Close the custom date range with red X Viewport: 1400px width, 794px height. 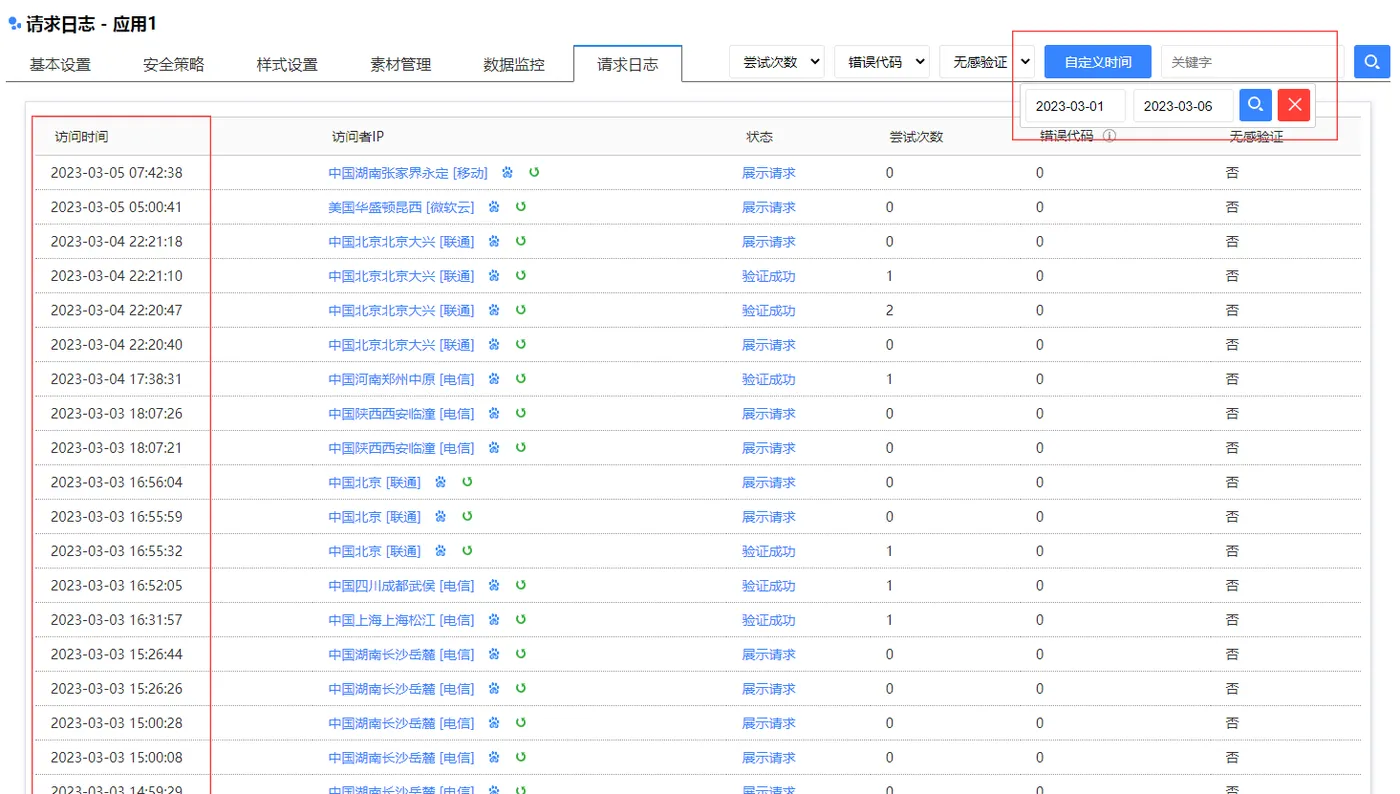[1294, 105]
